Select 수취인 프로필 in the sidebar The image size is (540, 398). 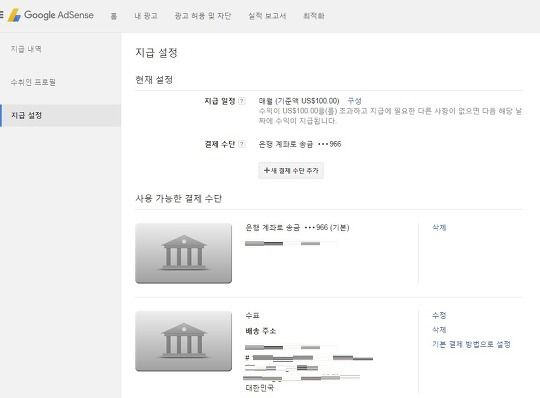point(33,82)
